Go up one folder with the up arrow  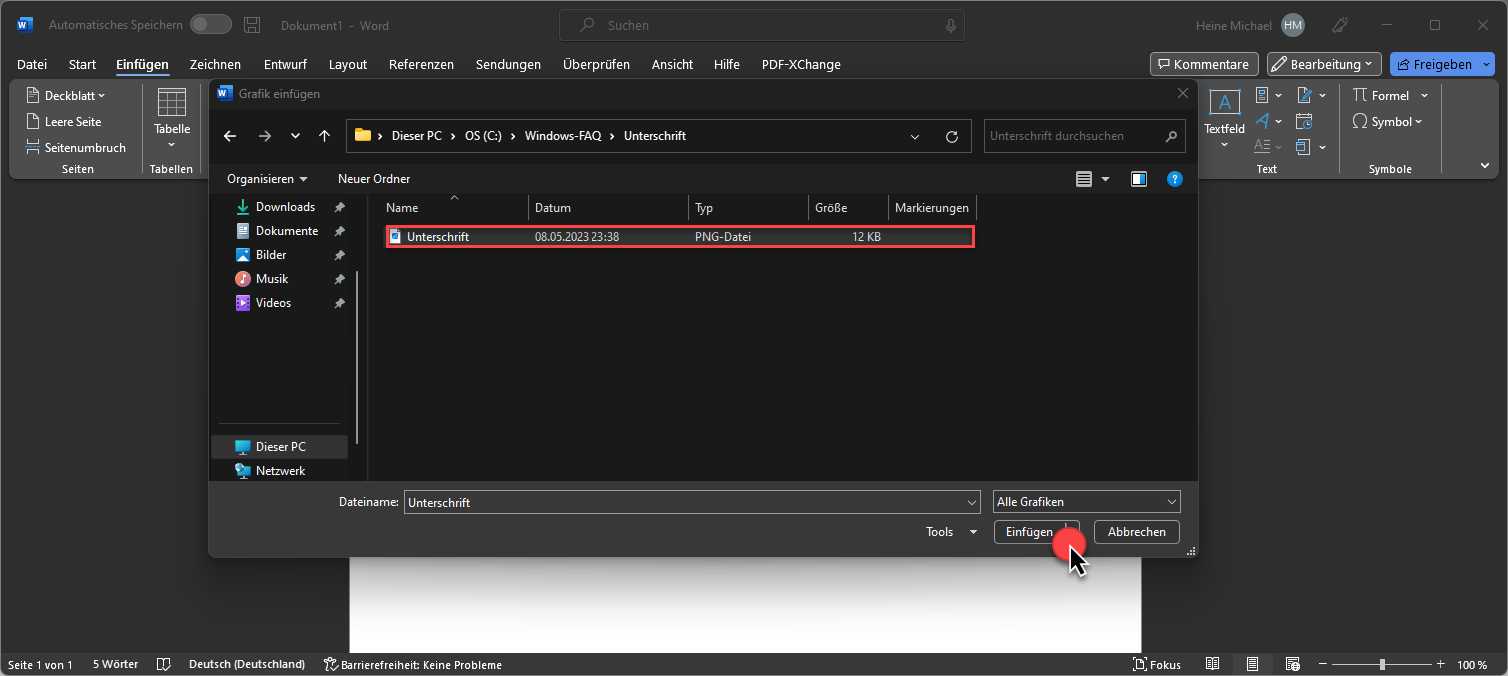pos(324,136)
